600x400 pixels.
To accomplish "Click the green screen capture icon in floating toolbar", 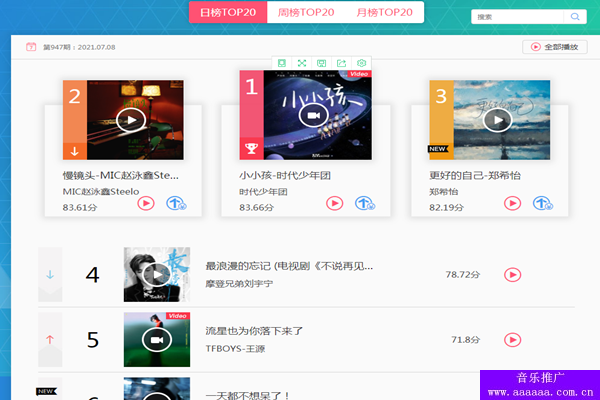I will (321, 63).
